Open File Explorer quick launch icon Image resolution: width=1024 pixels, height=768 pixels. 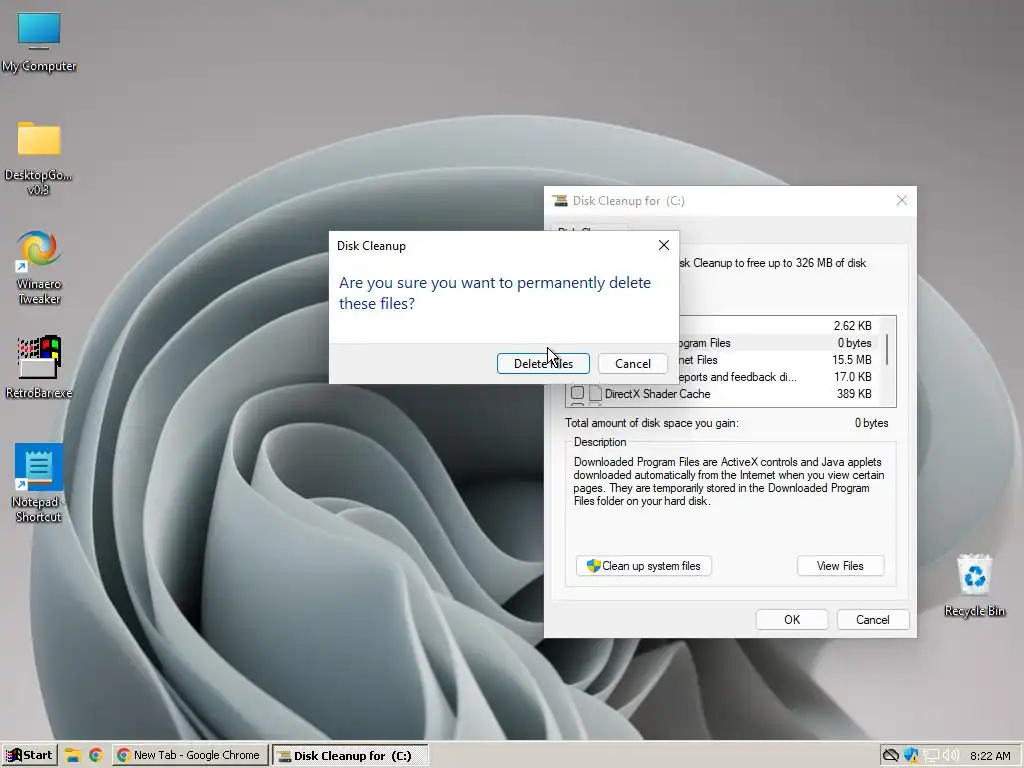coord(72,756)
